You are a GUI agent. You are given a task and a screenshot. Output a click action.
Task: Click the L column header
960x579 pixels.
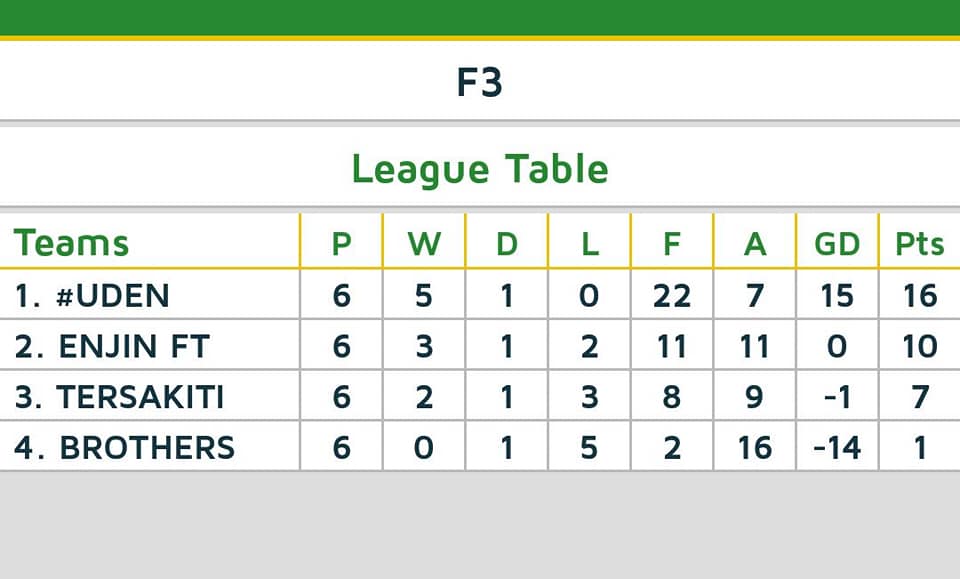click(590, 244)
